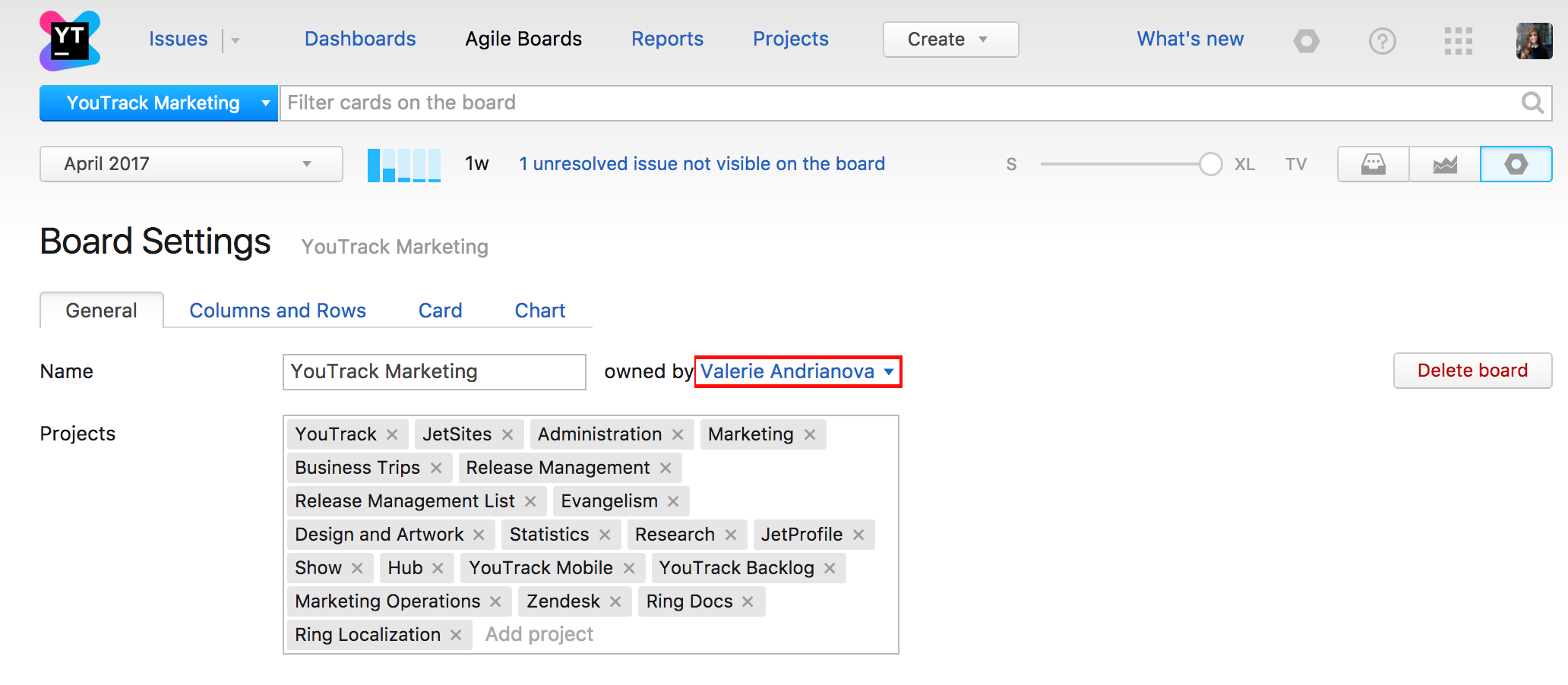Remove the Marketing Operations project tag
The width and height of the screenshot is (1568, 685).
coord(495,601)
